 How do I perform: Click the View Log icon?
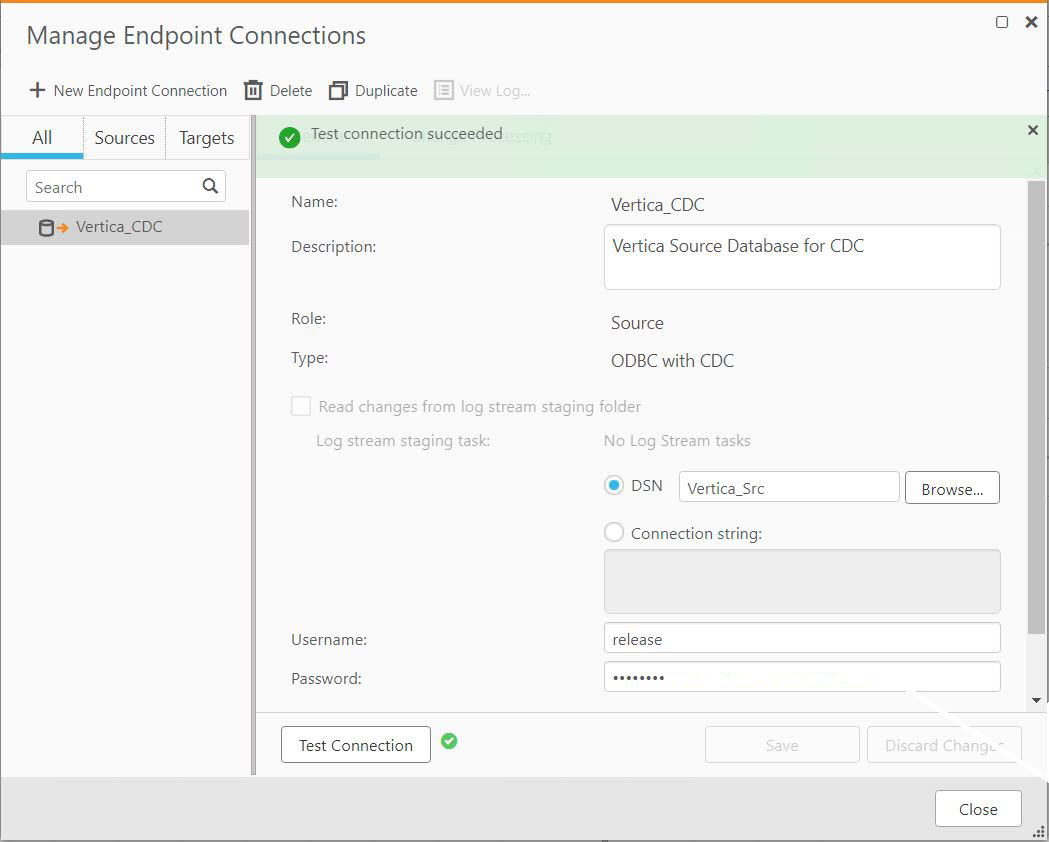(444, 90)
